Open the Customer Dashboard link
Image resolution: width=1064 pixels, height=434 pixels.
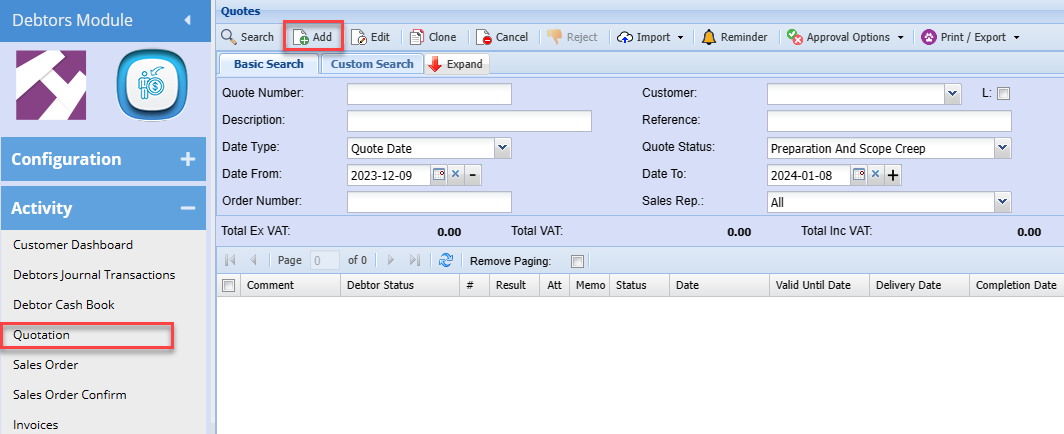[x=73, y=245]
